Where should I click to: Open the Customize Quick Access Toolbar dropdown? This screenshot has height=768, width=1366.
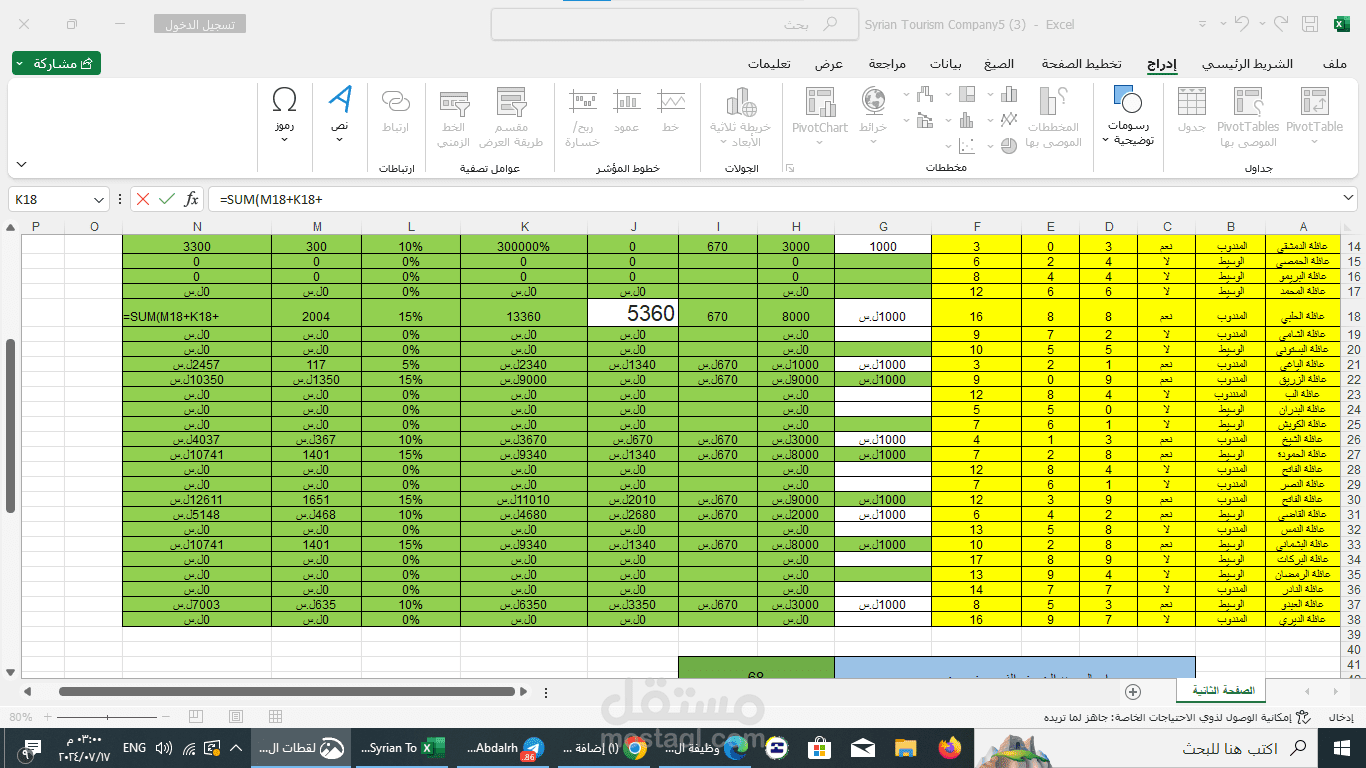pos(1200,24)
